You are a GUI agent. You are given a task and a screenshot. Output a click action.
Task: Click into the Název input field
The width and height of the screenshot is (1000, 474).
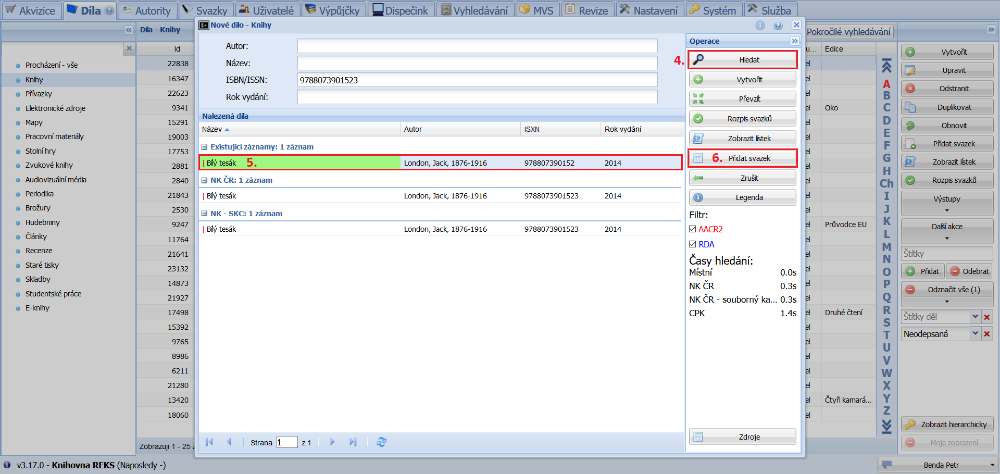tap(477, 62)
